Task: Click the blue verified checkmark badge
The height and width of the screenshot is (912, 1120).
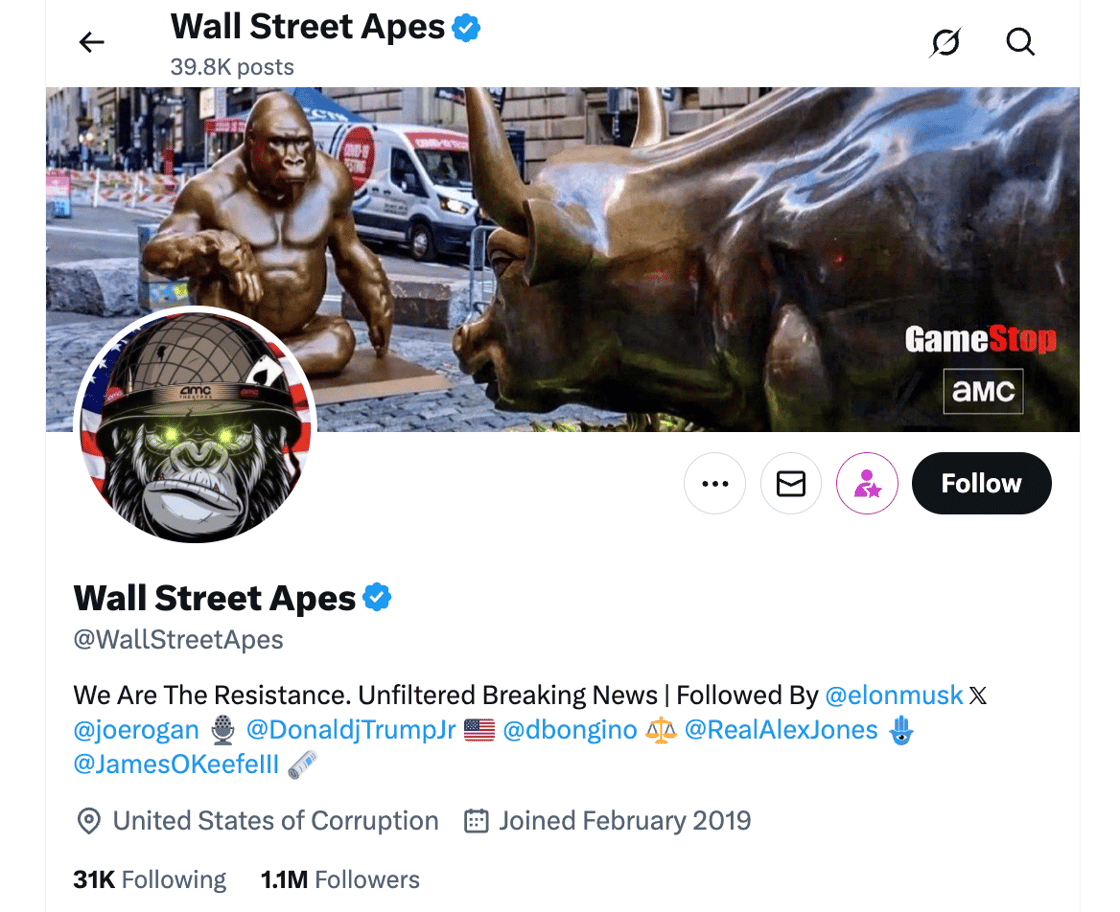Action: [378, 597]
